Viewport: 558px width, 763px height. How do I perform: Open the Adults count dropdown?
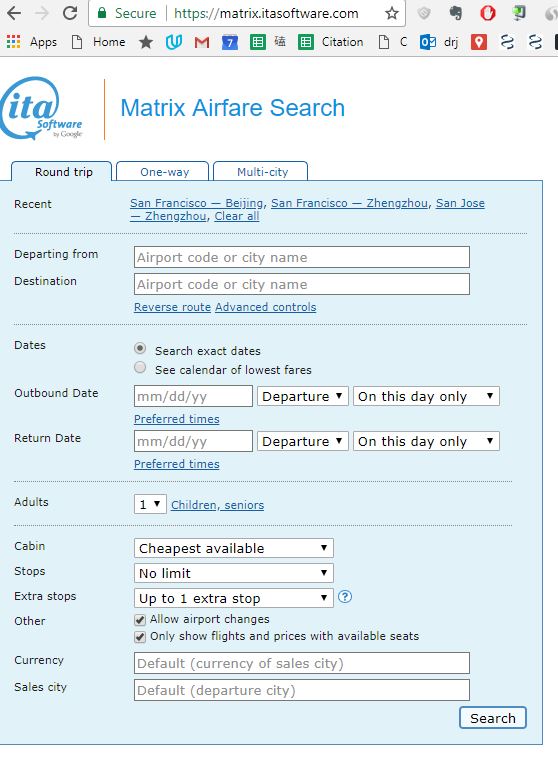(x=150, y=504)
